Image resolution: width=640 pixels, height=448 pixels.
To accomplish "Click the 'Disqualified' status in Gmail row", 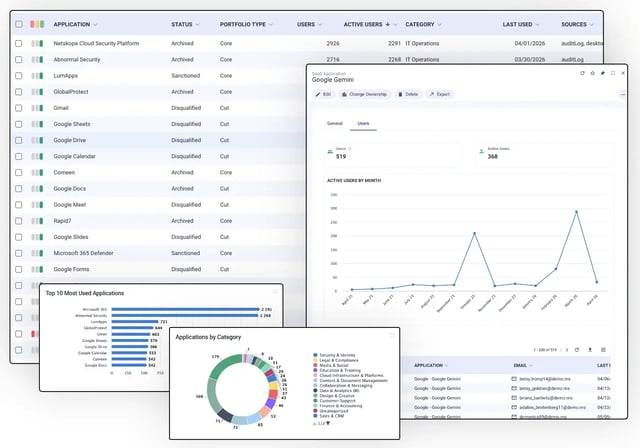I will (x=186, y=108).
